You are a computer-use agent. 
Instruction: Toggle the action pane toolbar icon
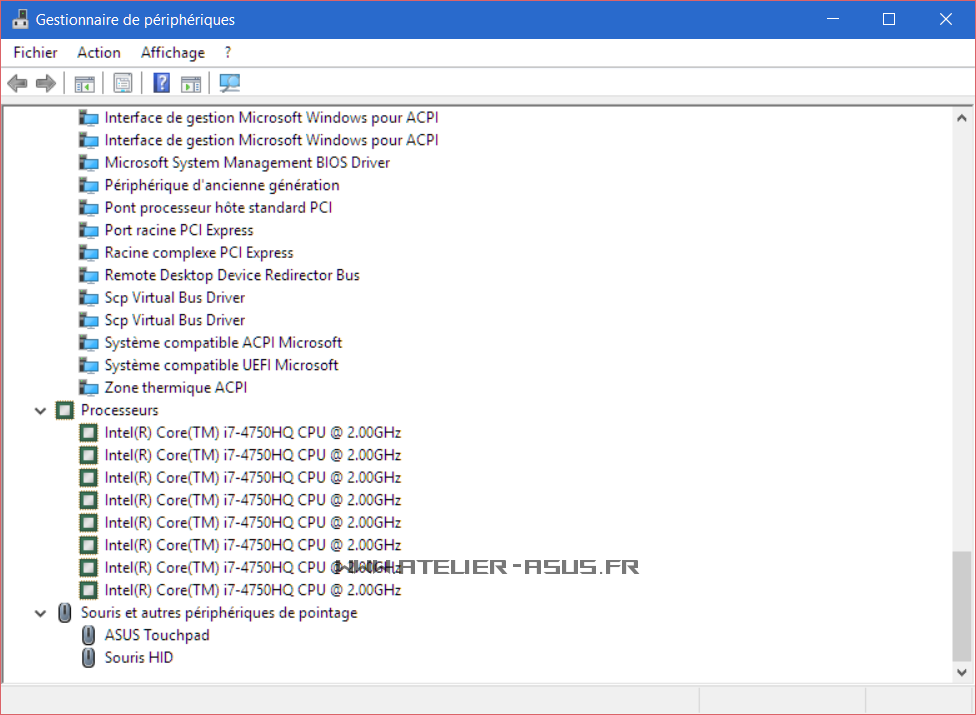click(191, 83)
